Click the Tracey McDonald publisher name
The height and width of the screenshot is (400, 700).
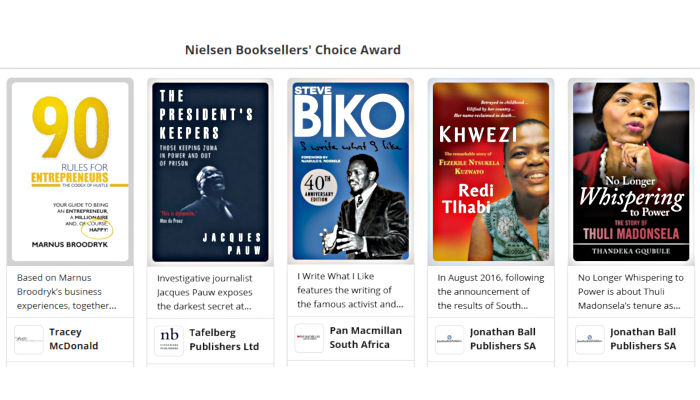pos(79,339)
